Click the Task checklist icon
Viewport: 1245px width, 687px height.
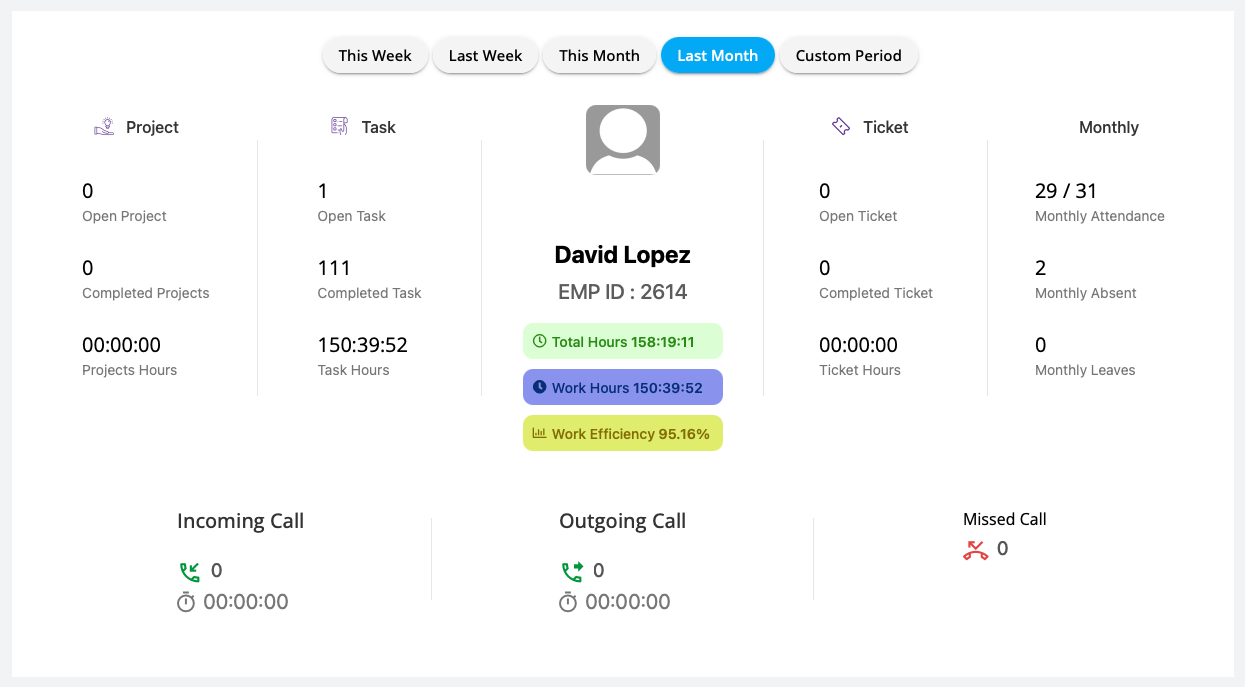point(340,126)
